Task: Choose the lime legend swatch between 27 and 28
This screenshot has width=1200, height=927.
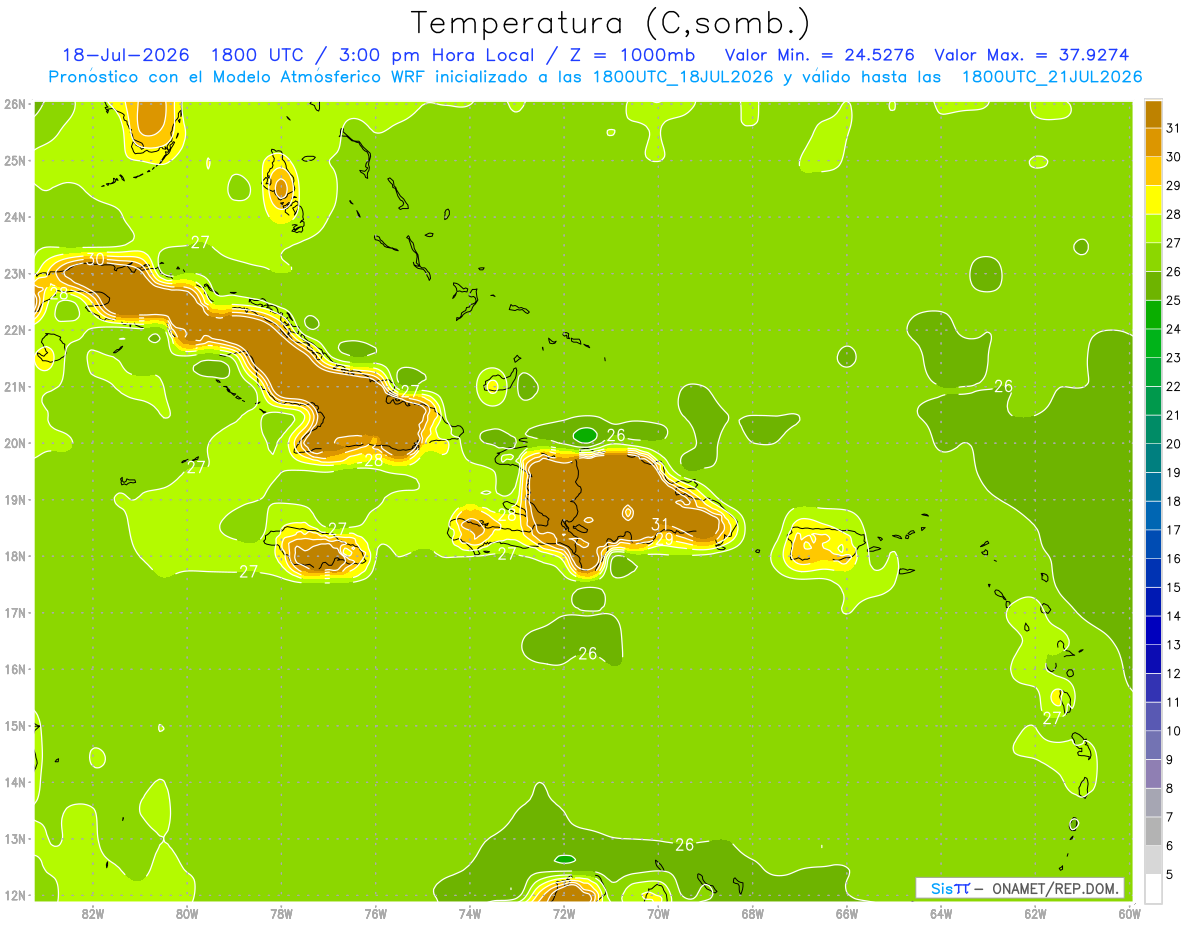Action: [x=1153, y=228]
